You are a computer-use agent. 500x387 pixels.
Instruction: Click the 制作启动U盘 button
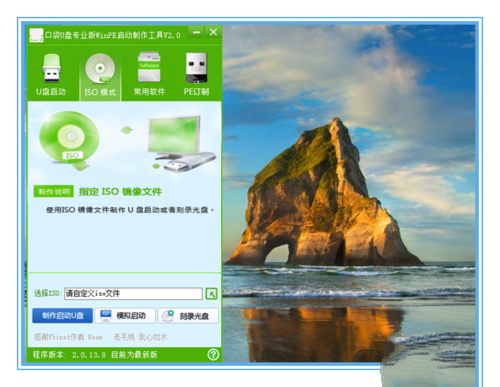62,316
